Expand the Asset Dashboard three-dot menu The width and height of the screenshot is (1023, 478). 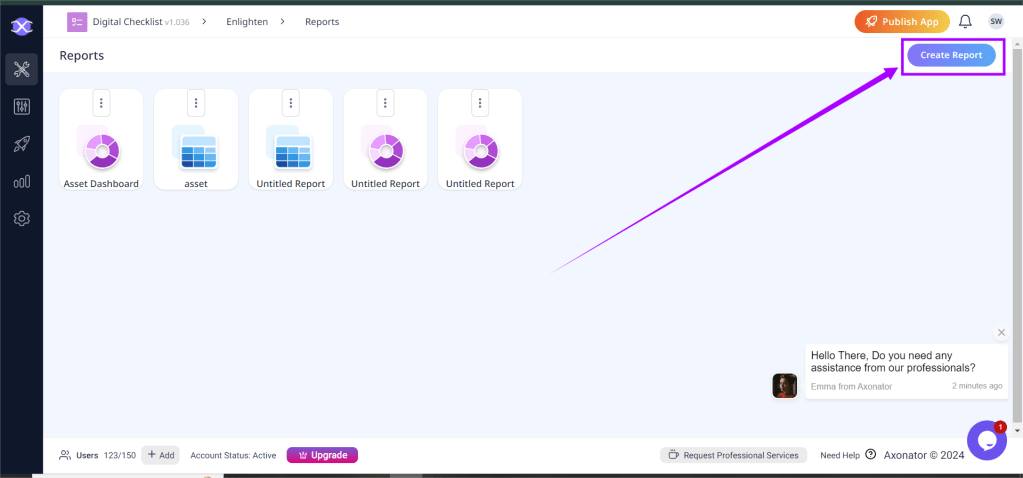click(101, 102)
